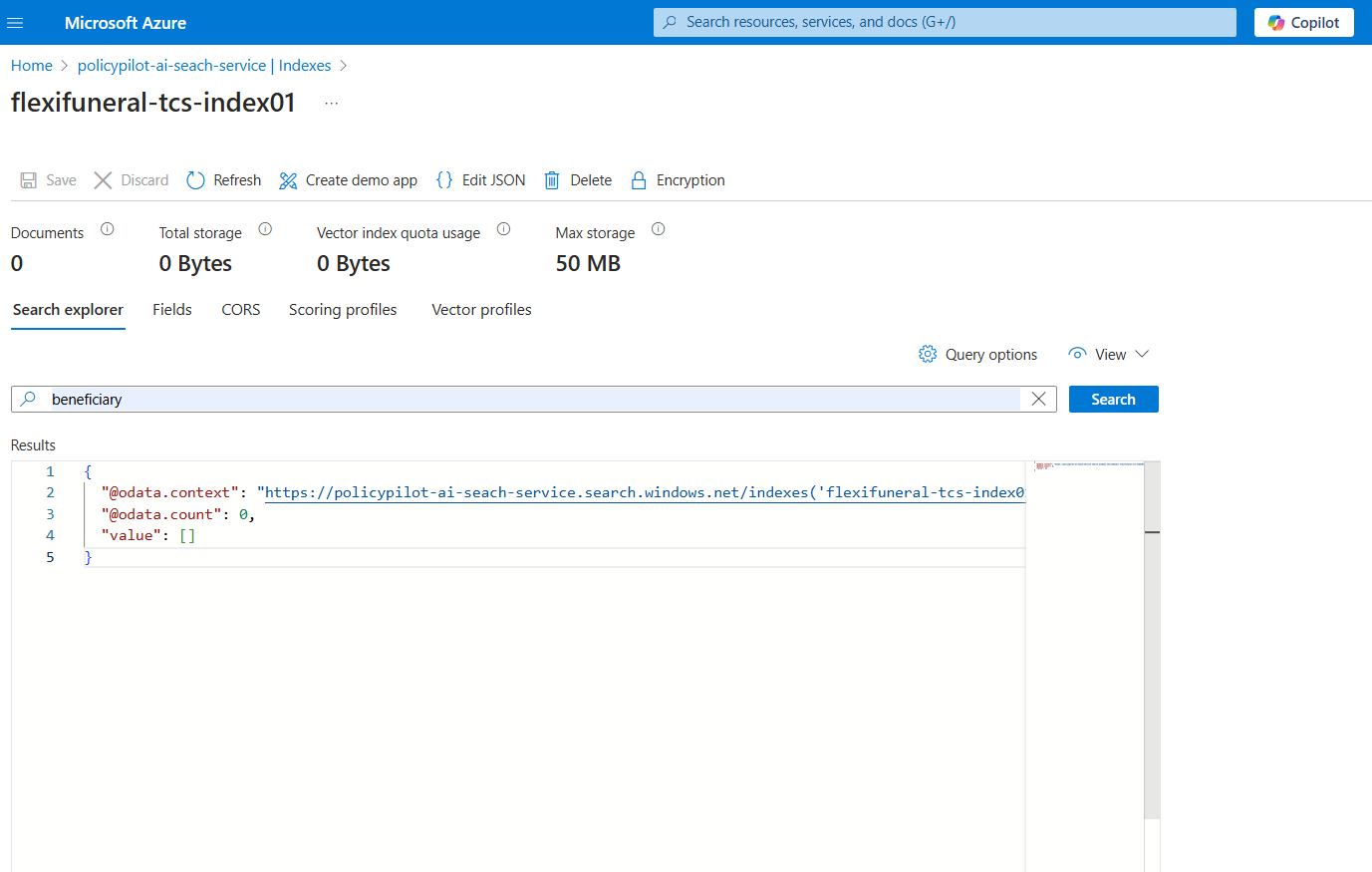Open the @odata.context URL link

[645, 492]
